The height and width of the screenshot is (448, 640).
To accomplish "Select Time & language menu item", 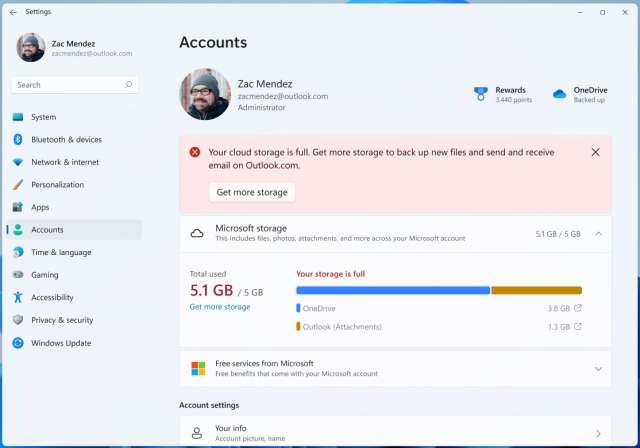I will [61, 252].
